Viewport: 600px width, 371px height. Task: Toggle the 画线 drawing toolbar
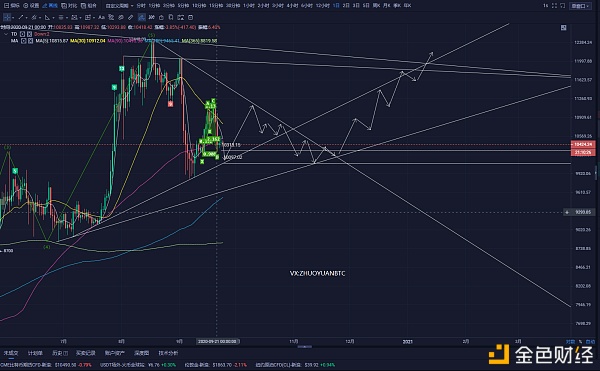[50, 6]
